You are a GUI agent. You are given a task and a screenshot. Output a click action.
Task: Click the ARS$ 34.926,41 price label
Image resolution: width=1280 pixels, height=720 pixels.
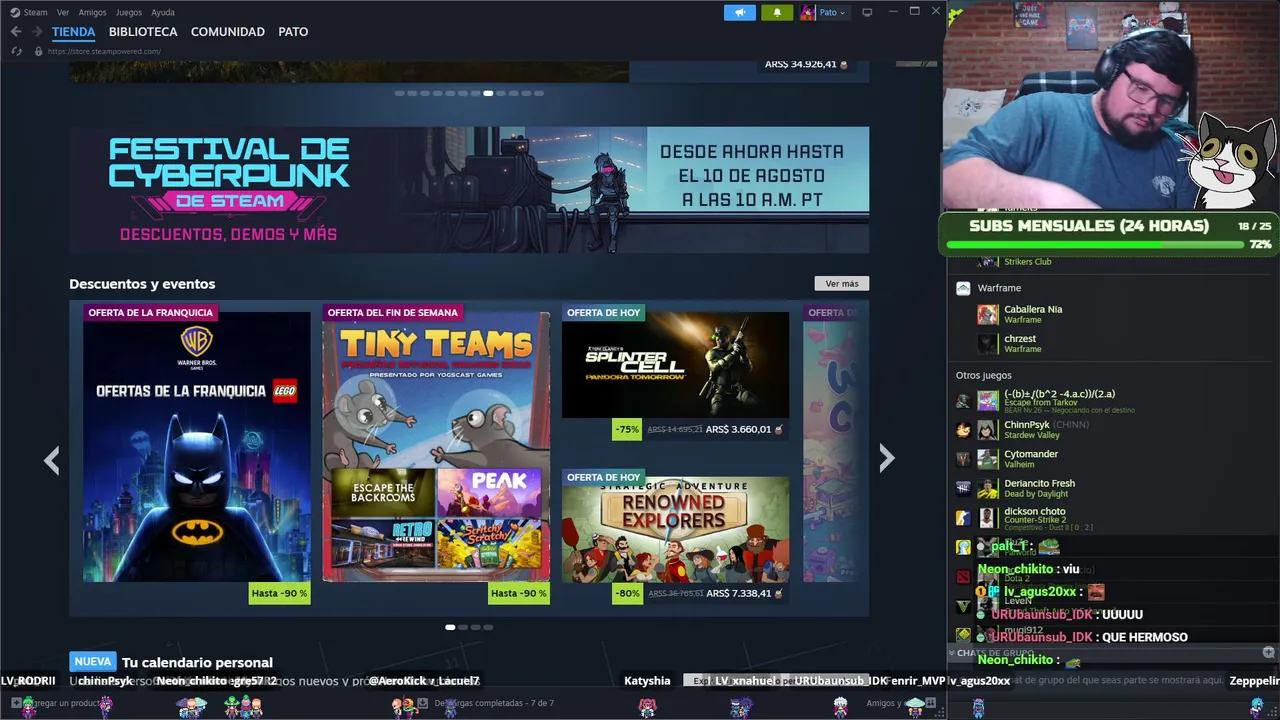pyautogui.click(x=801, y=64)
